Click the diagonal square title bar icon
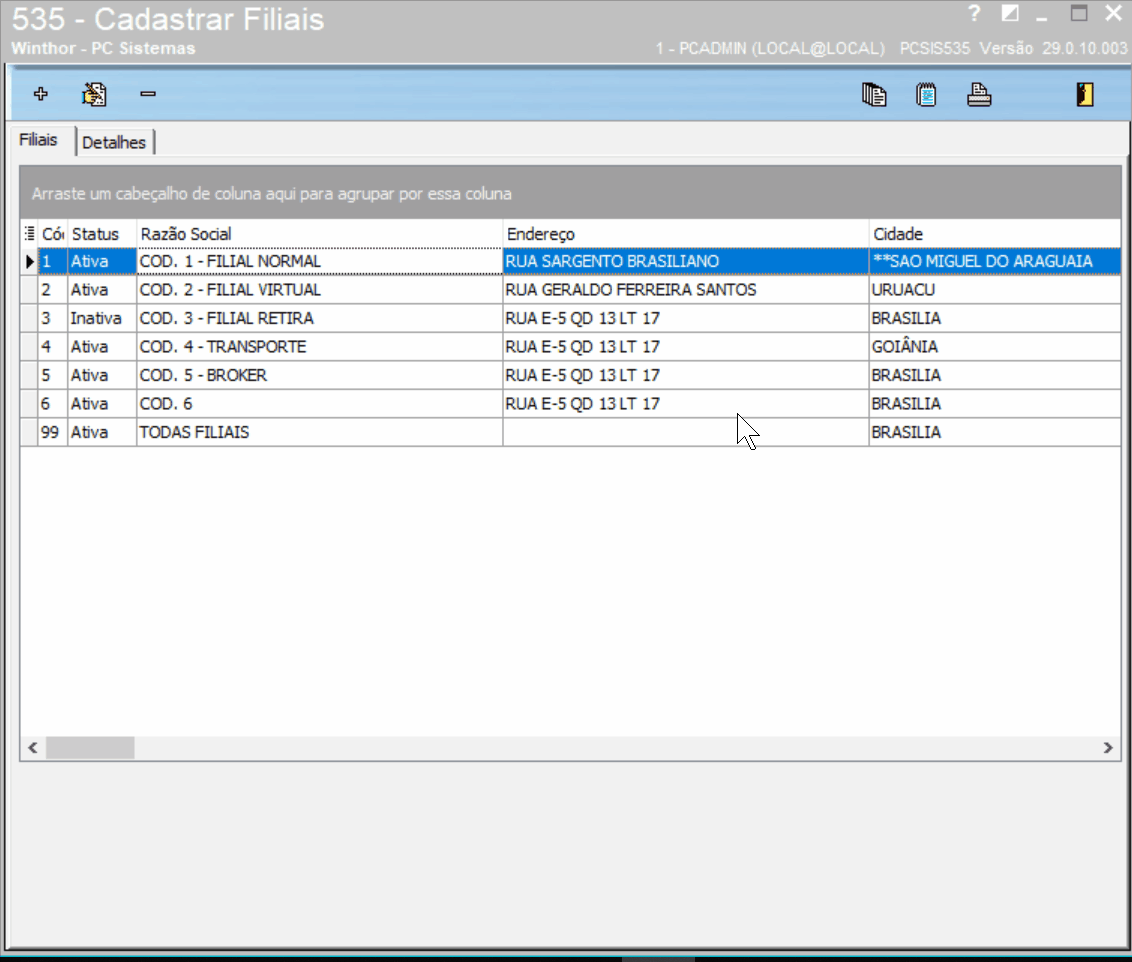The image size is (1132, 962). click(1009, 14)
